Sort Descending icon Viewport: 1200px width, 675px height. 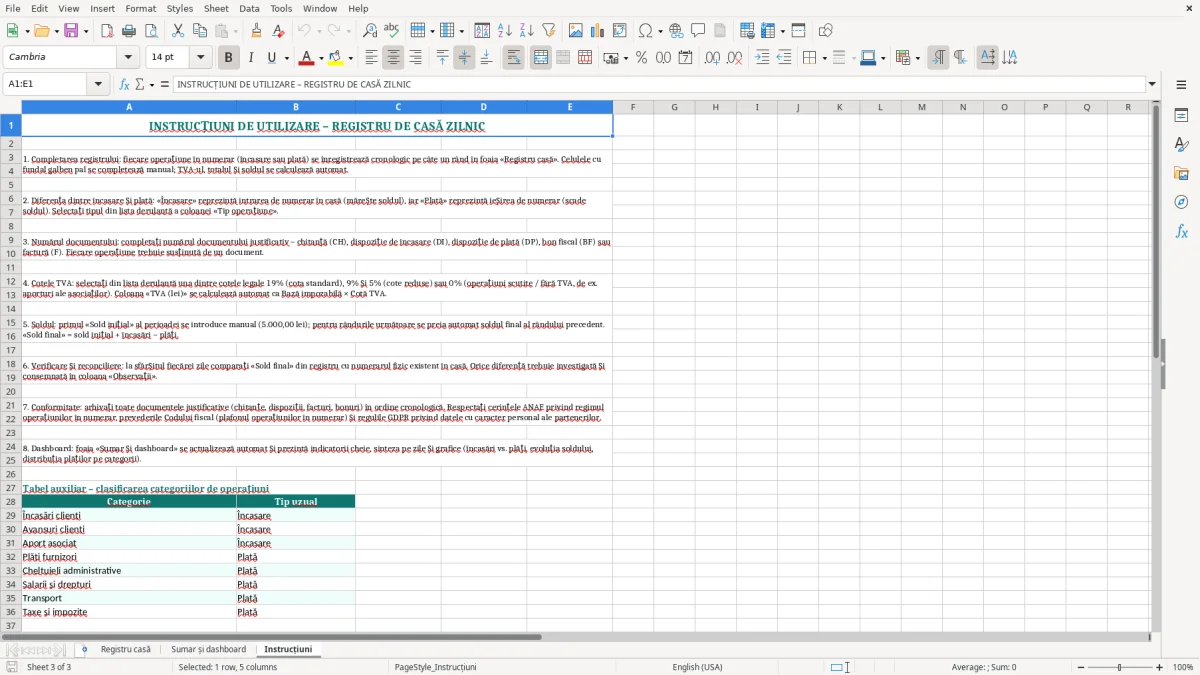click(x=527, y=31)
